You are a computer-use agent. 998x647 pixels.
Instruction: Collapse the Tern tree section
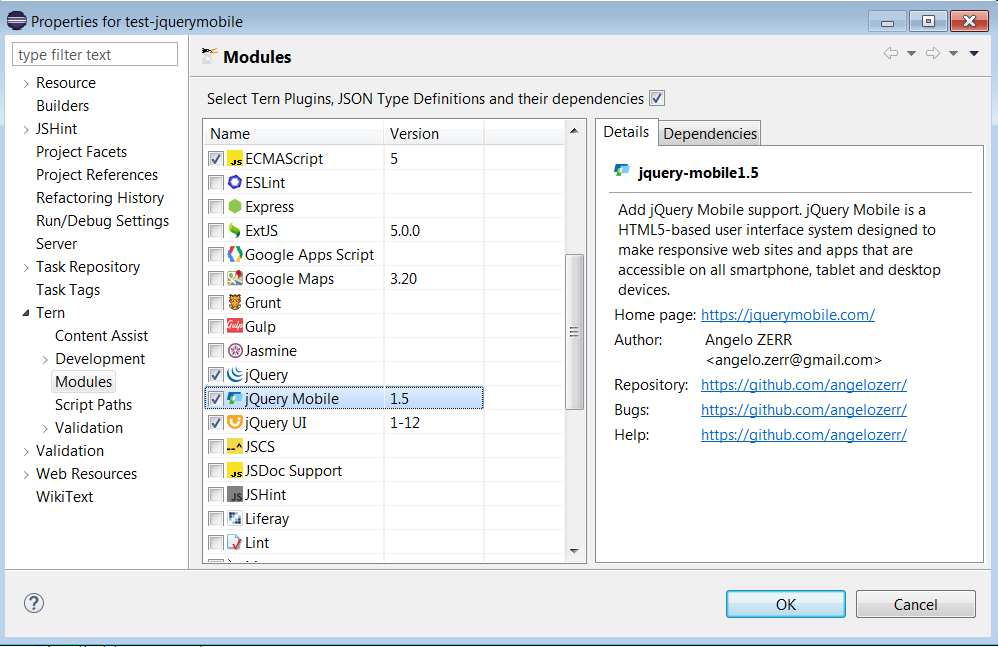(x=27, y=312)
